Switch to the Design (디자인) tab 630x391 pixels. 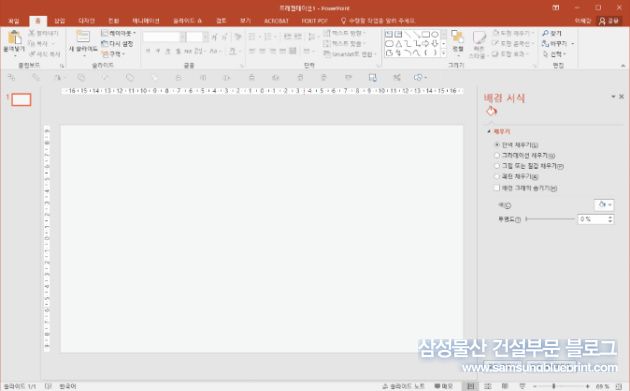pyautogui.click(x=86, y=21)
